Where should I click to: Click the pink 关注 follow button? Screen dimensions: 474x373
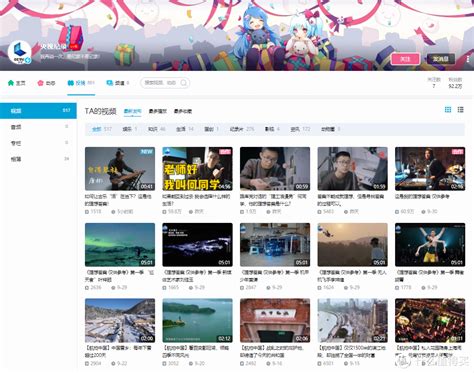coord(405,59)
